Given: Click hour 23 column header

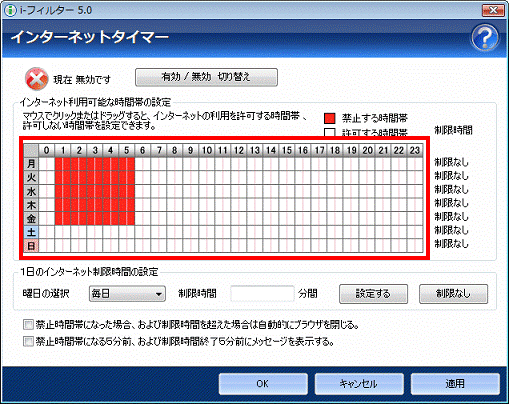Looking at the screenshot, I should point(415,150).
